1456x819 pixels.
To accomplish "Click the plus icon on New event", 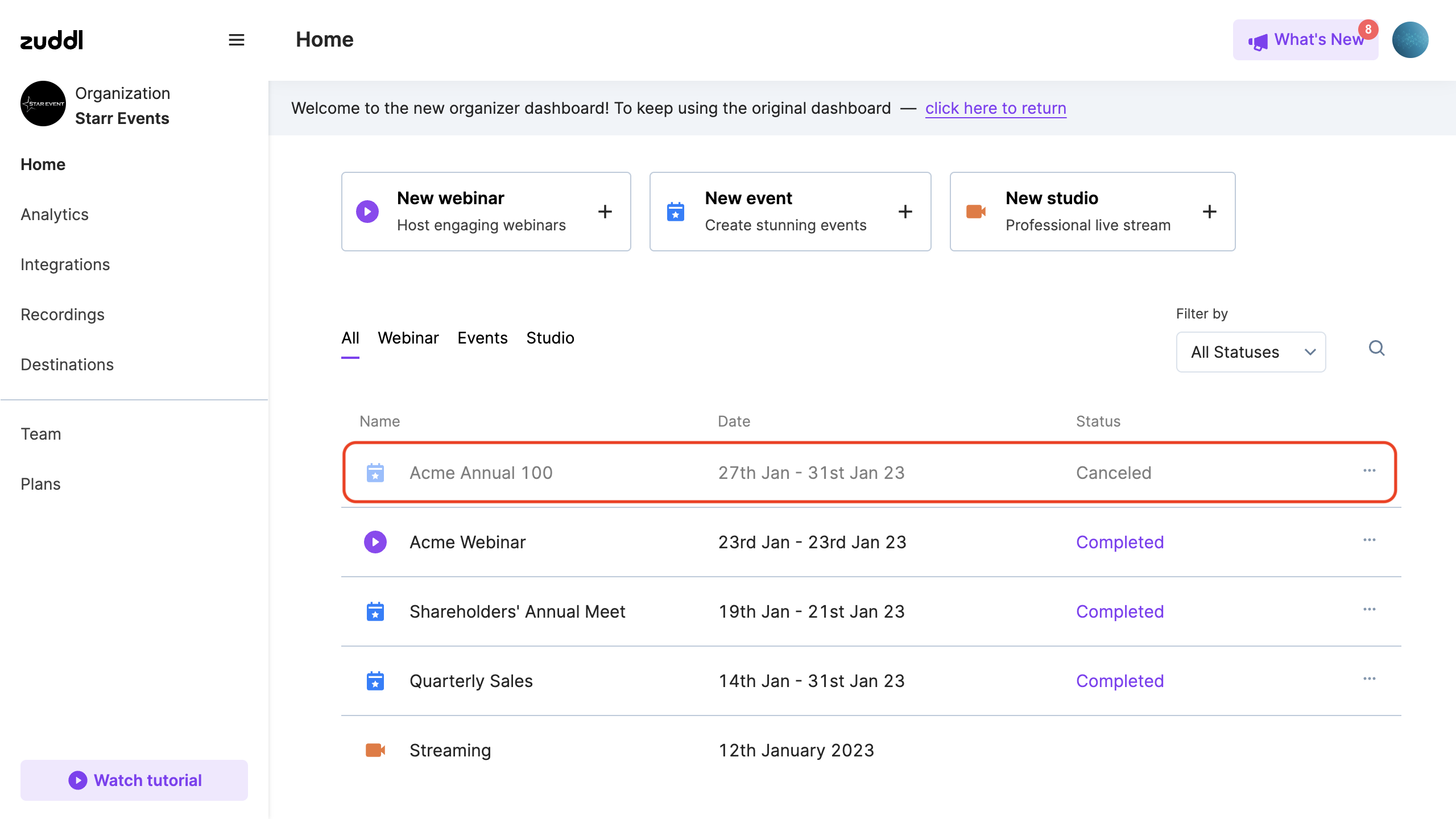I will tap(905, 212).
